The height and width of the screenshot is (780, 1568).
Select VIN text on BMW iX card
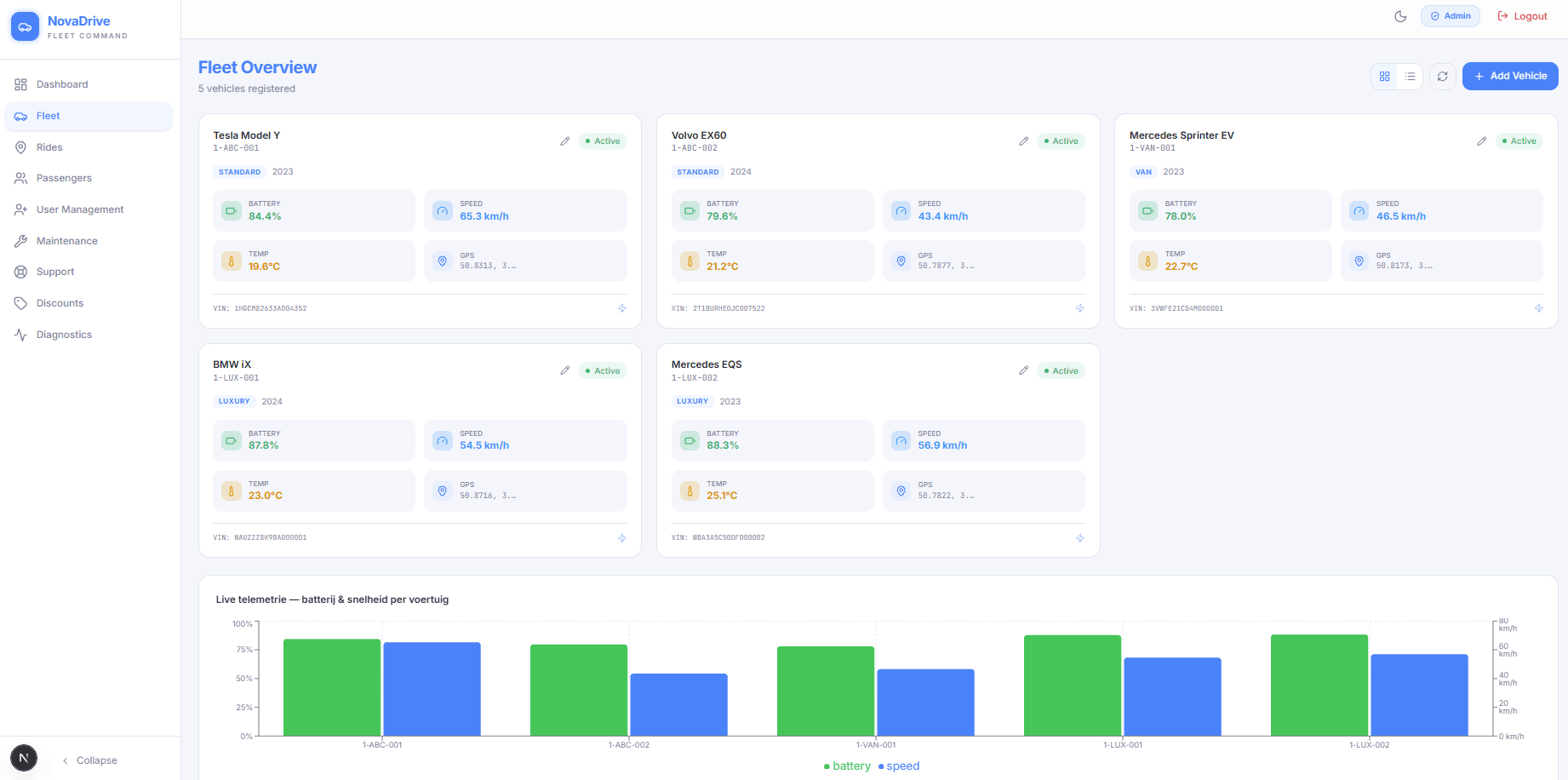(x=260, y=538)
